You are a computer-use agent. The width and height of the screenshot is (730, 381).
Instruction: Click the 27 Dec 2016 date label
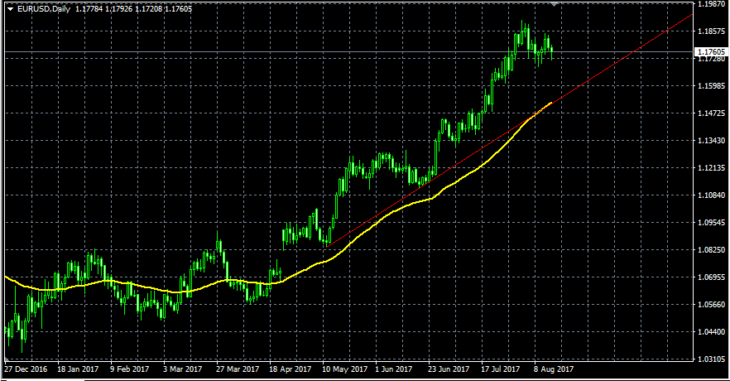tap(26, 369)
